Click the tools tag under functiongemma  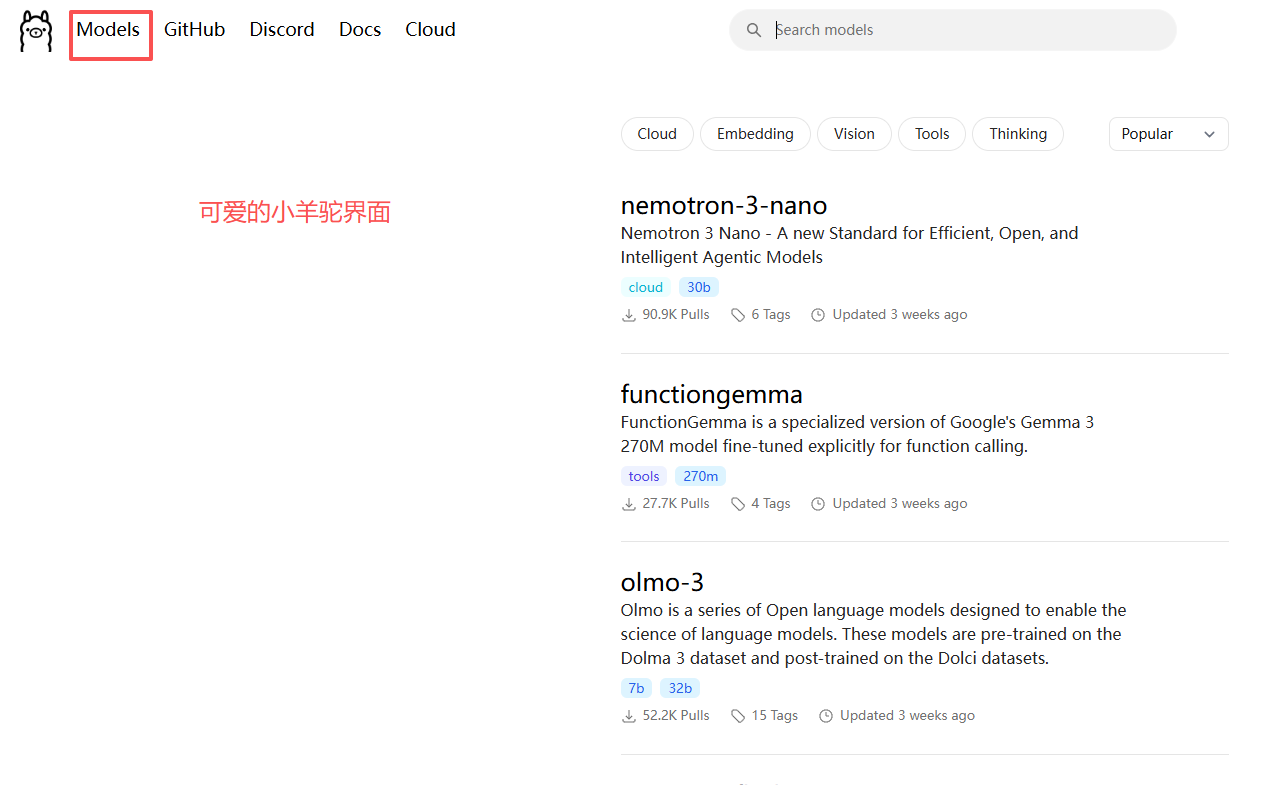click(644, 476)
